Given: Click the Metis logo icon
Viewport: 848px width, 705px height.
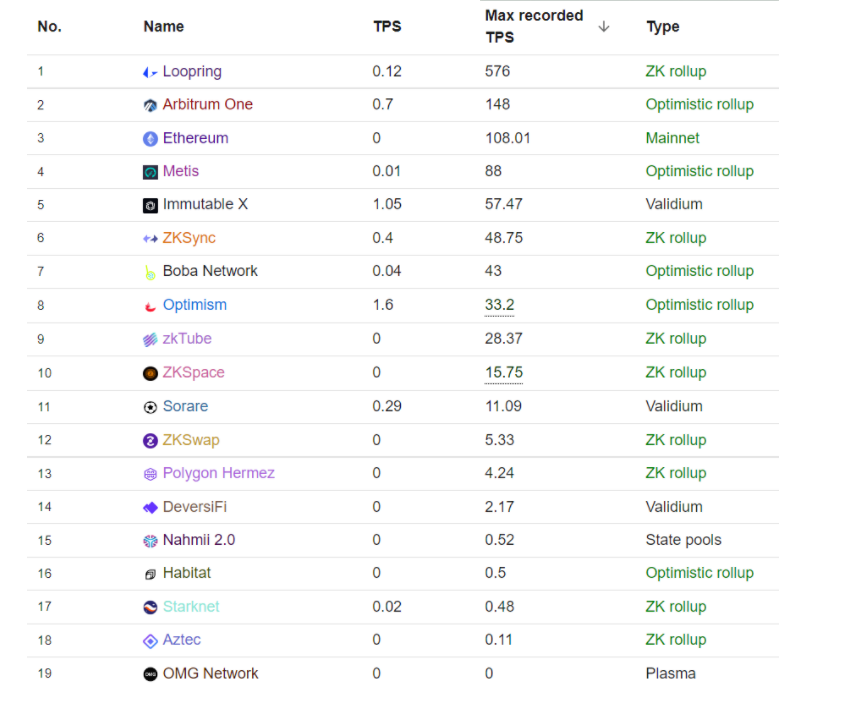Looking at the screenshot, I should (150, 172).
